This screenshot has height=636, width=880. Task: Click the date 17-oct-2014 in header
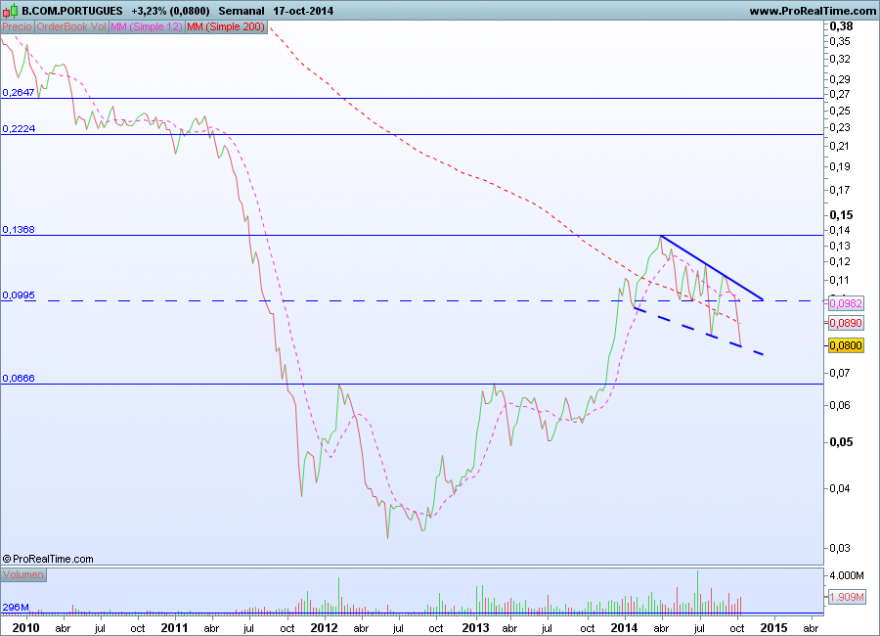point(303,11)
